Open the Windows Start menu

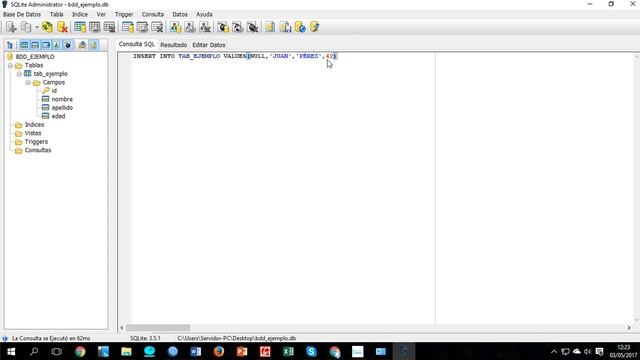tap(11, 351)
